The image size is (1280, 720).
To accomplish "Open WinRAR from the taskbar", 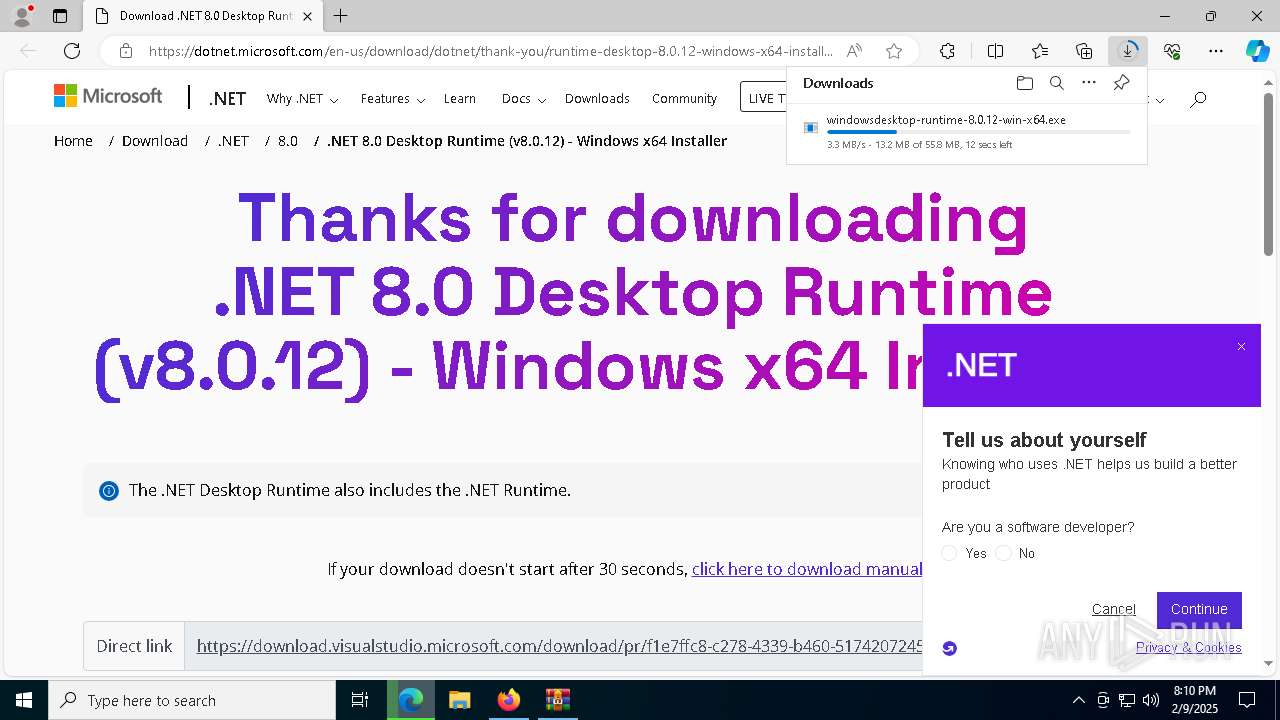I will pos(557,700).
